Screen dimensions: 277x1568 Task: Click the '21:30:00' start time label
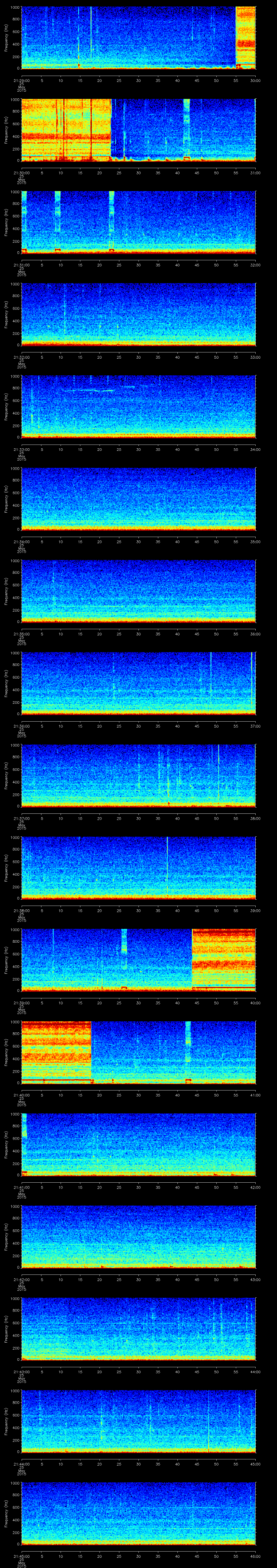point(21,173)
